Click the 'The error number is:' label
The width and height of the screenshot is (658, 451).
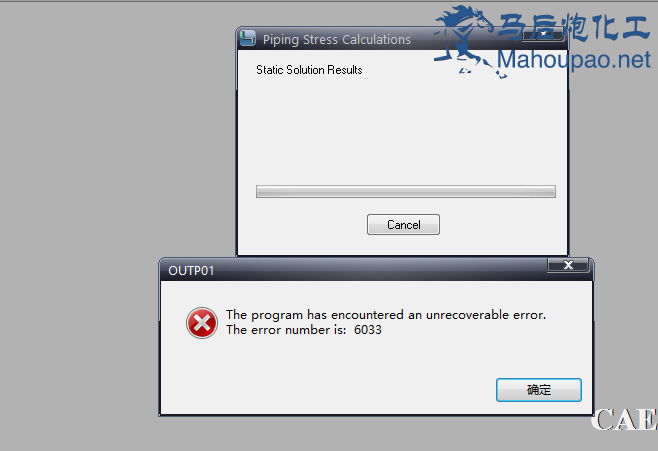point(286,330)
